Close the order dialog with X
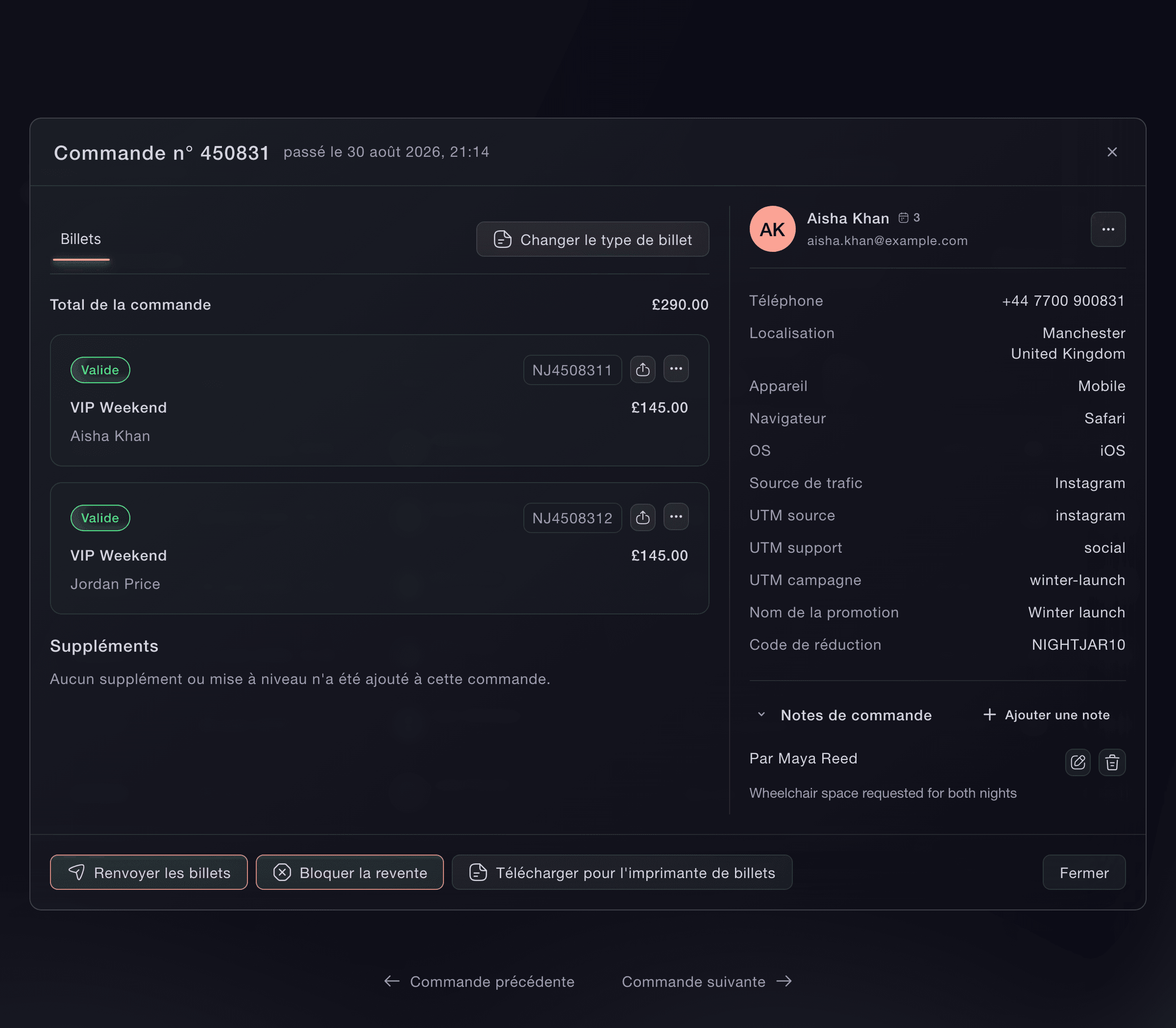The image size is (1176, 1028). 1112,152
